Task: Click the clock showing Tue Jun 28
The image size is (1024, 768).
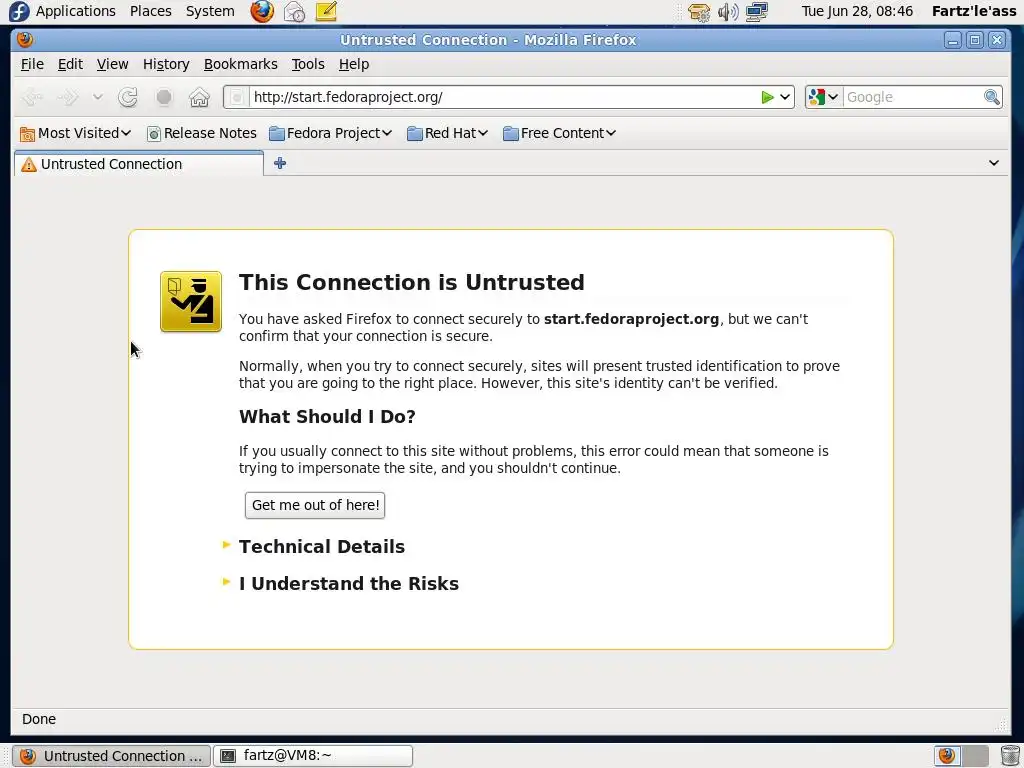Action: [x=857, y=11]
